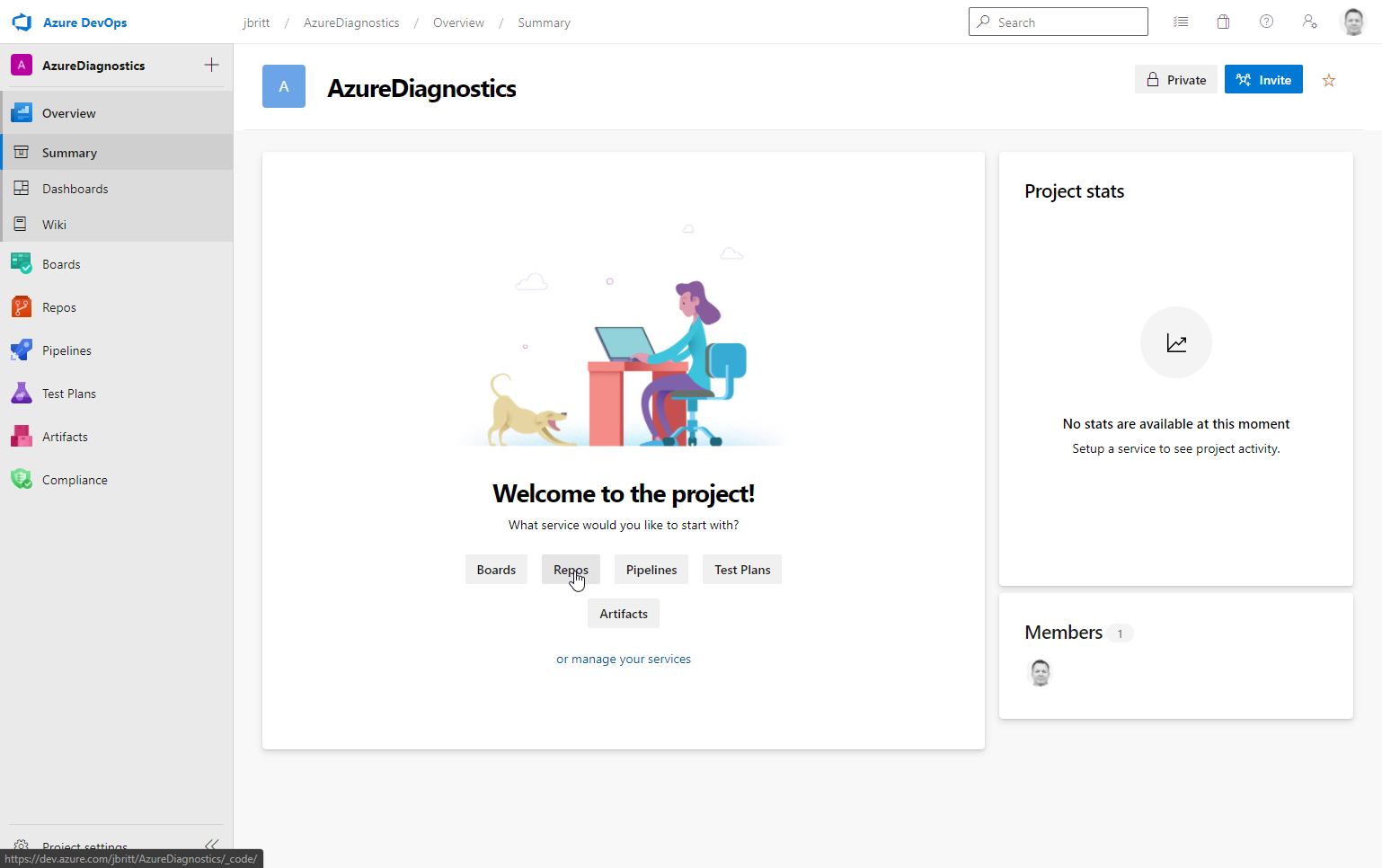Click the Wiki page icon
The image size is (1382, 868).
coord(22,225)
